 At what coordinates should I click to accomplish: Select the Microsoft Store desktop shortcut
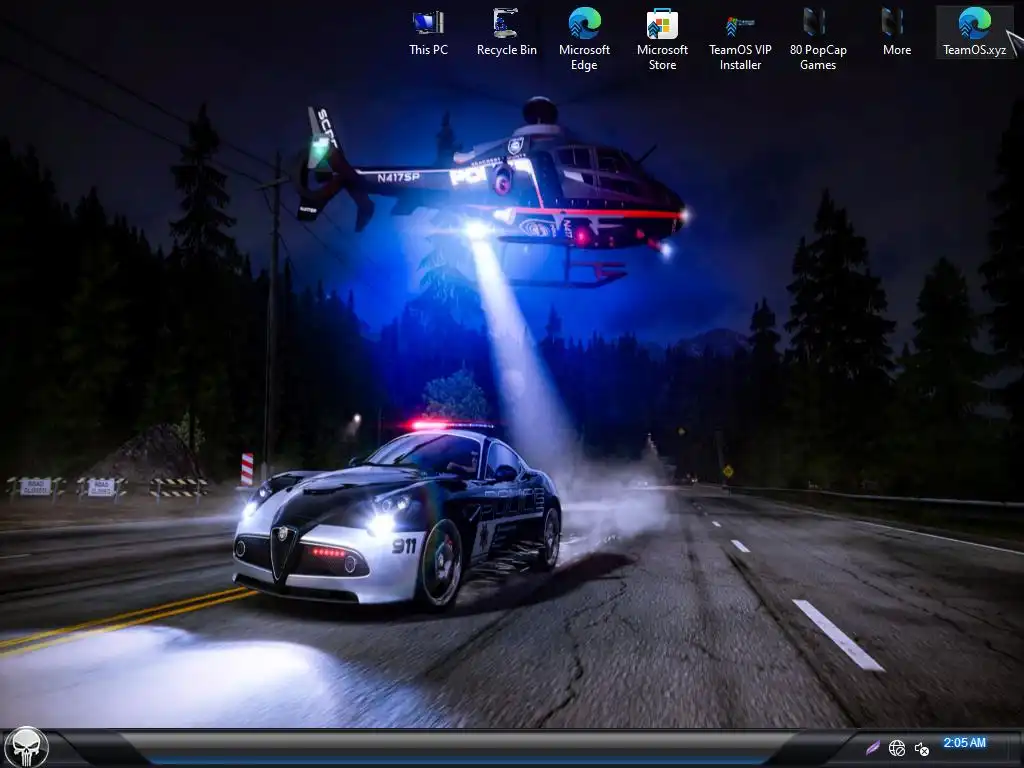(662, 39)
